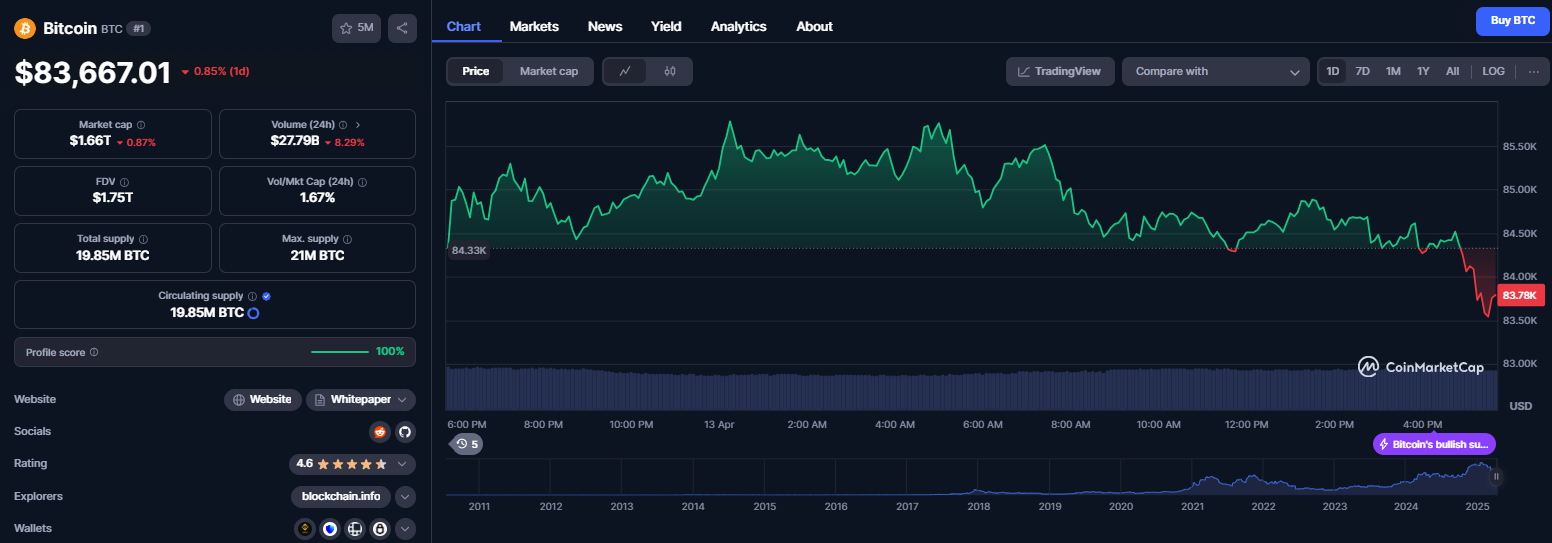The image size is (1552, 543).
Task: Open the About tab
Action: [814, 27]
